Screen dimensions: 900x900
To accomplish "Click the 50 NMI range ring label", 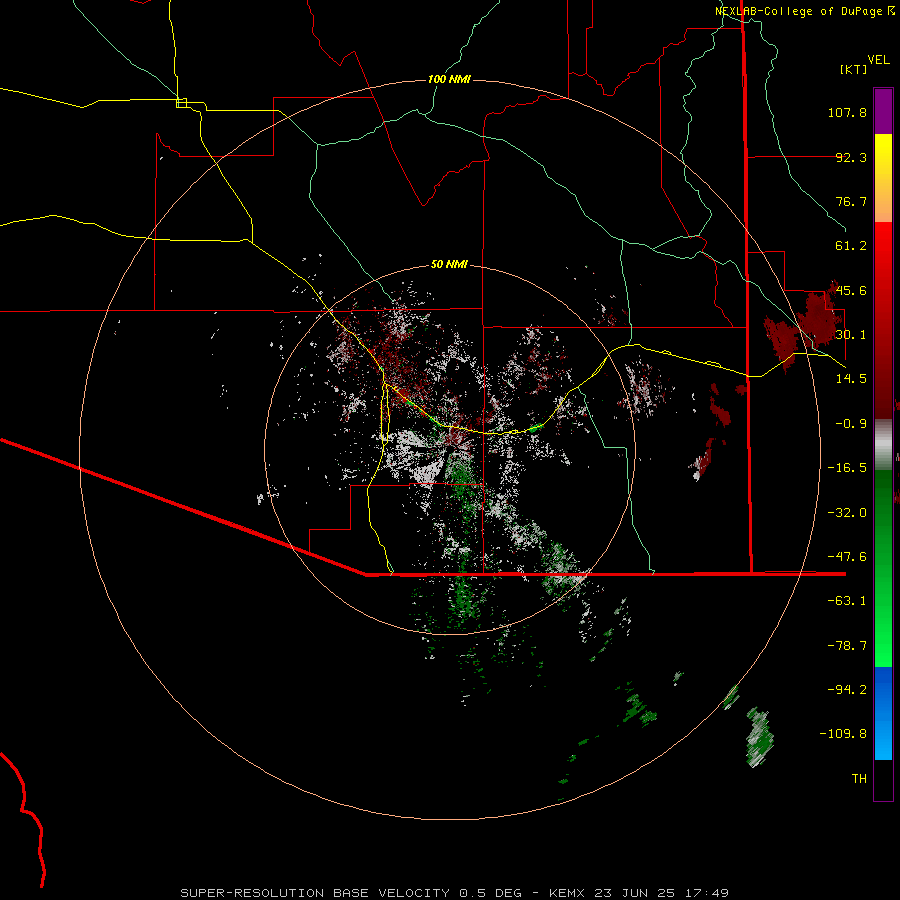I will click(449, 264).
